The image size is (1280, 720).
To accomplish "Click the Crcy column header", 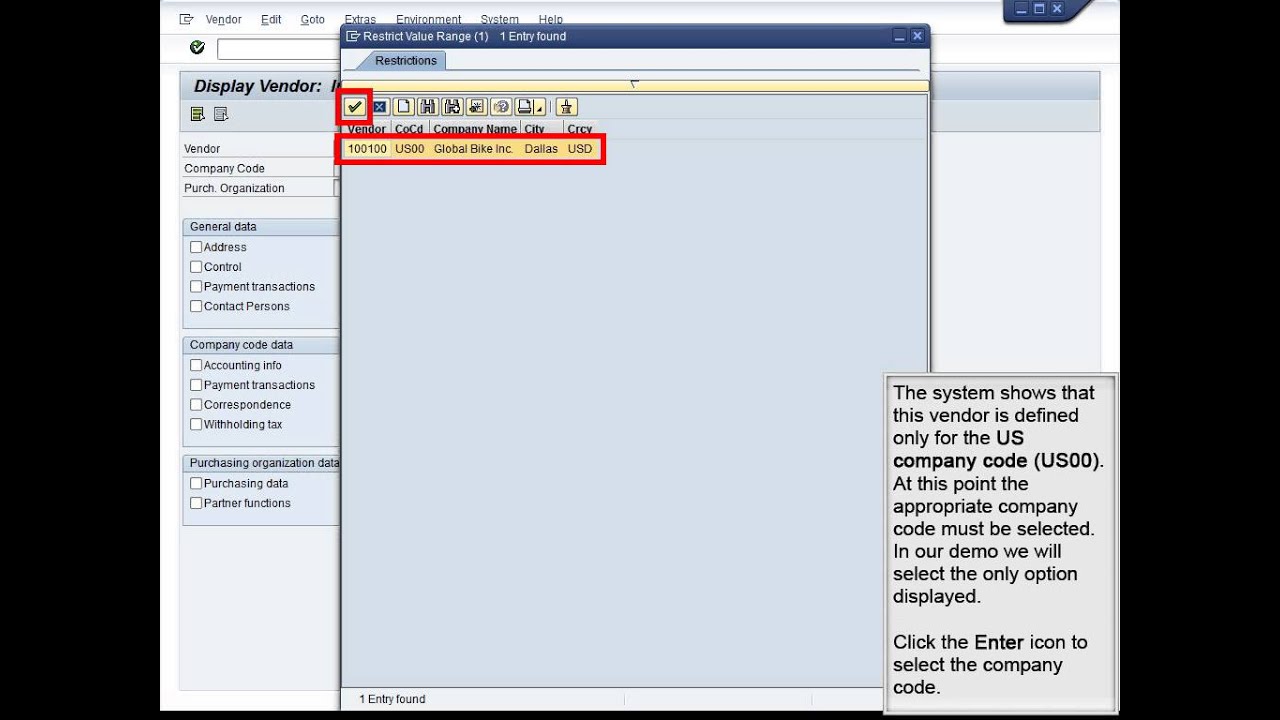I will (x=580, y=129).
